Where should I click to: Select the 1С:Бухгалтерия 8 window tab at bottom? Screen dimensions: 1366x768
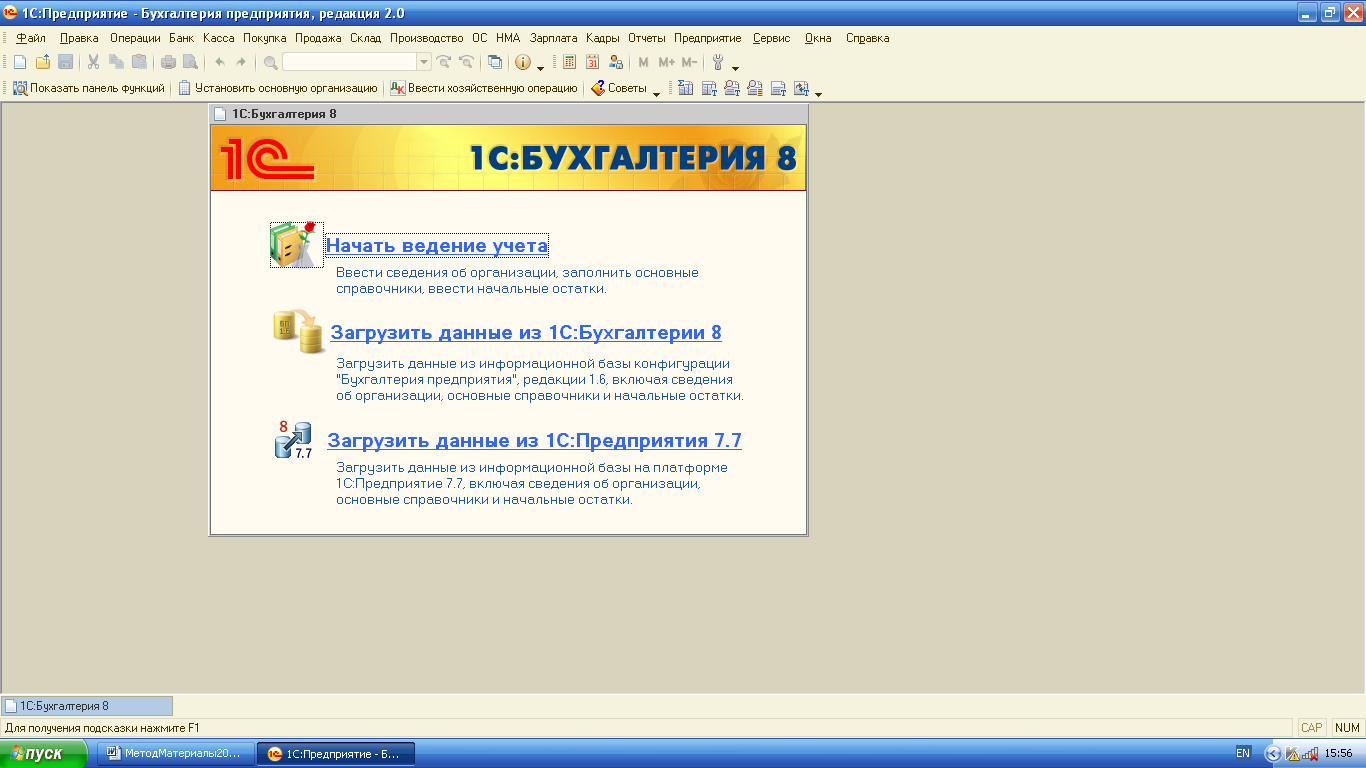(x=87, y=706)
